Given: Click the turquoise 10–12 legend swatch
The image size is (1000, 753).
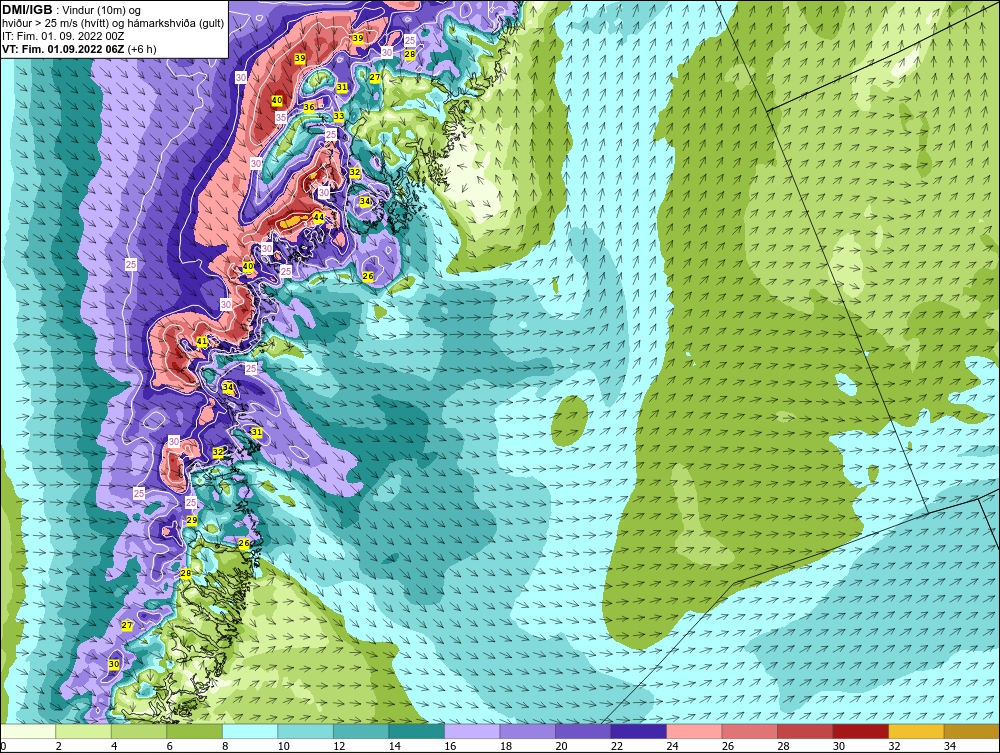Looking at the screenshot, I should click(x=305, y=731).
